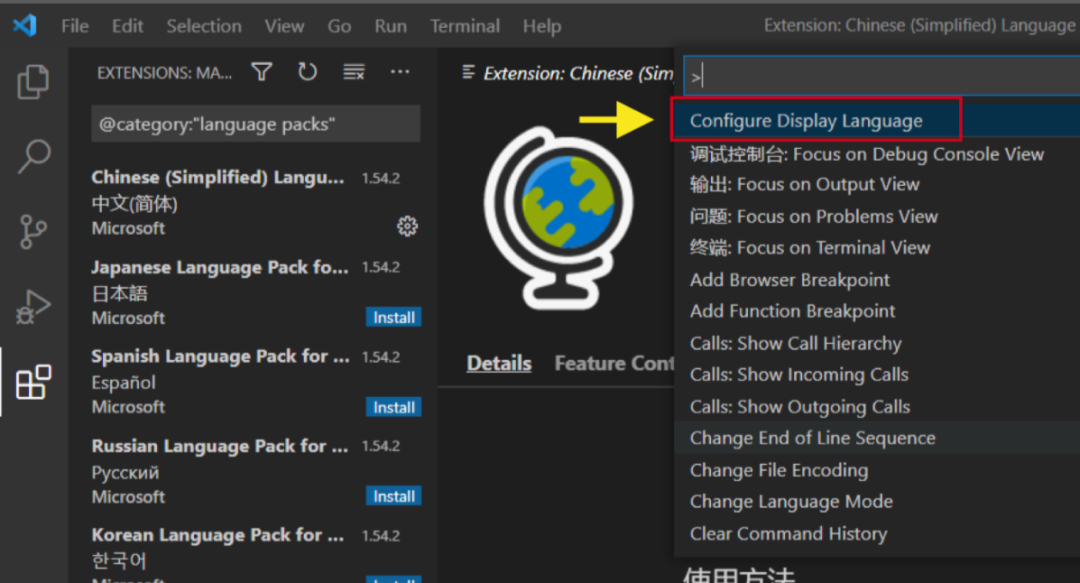Select Add Browser Breakpoint command
The height and width of the screenshot is (583, 1080).
pos(877,280)
